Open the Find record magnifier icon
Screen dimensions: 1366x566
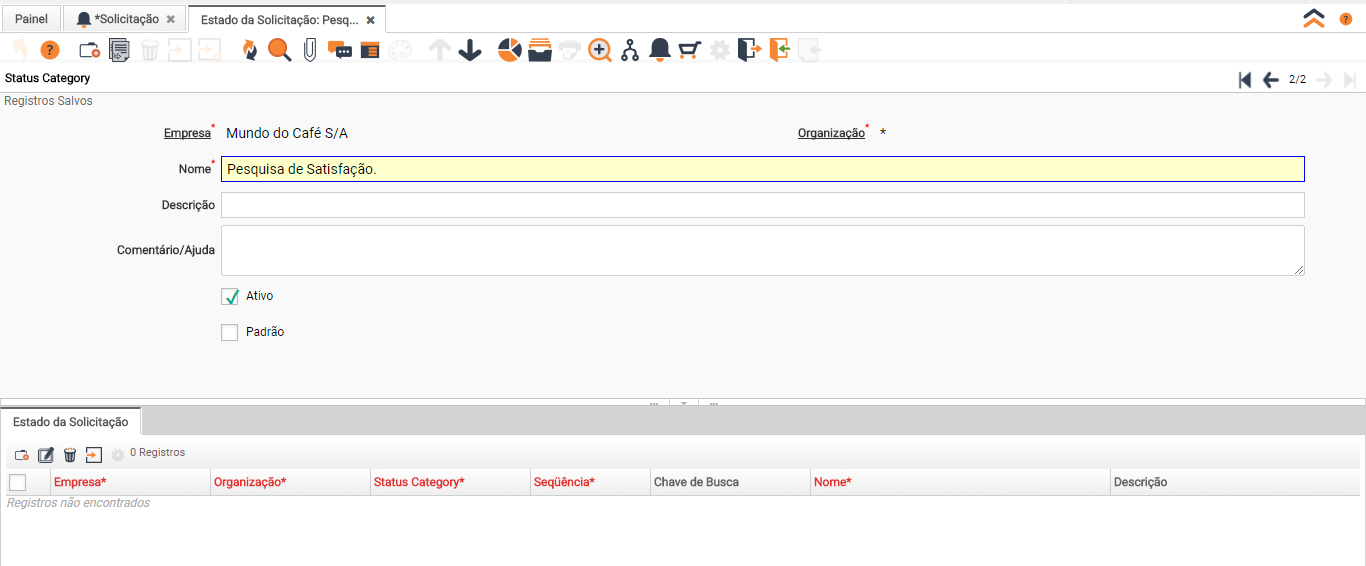(279, 50)
